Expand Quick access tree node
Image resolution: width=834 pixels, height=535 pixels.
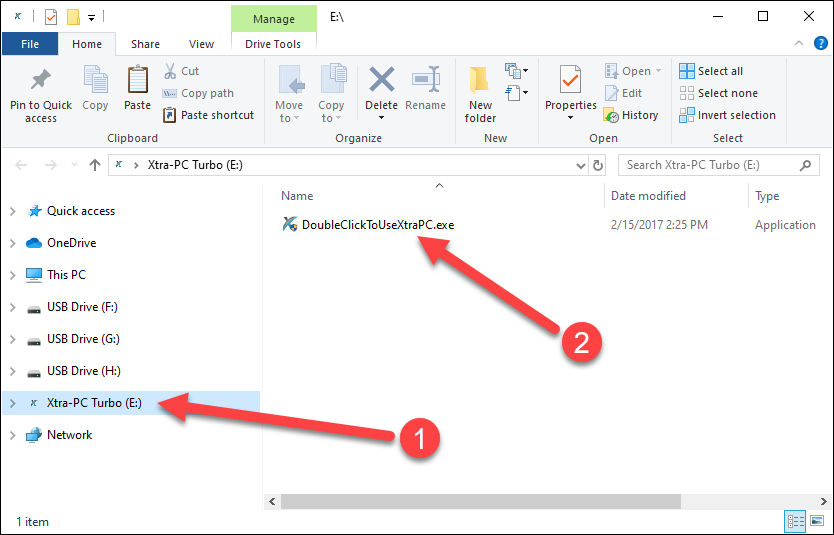(13, 211)
